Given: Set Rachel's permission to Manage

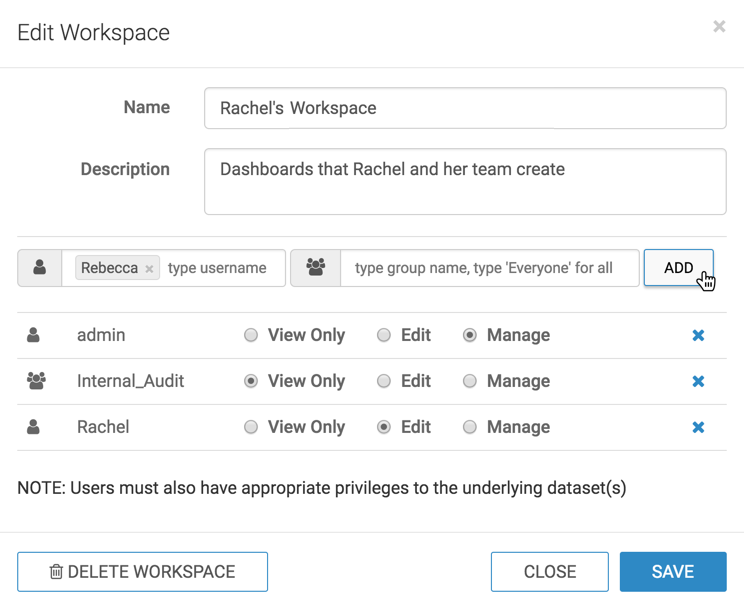Looking at the screenshot, I should pyautogui.click(x=470, y=427).
